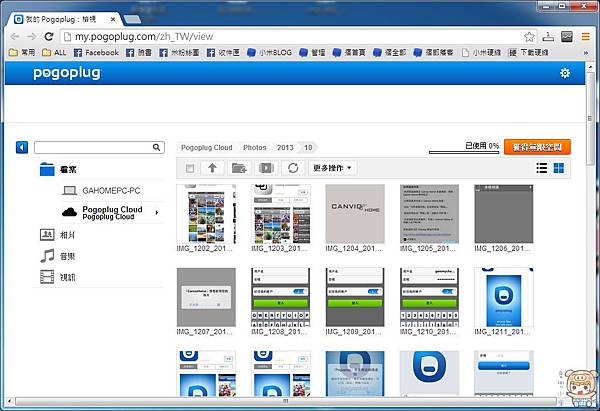
Task: Click the IMG_1204_201... file name
Action: (x=354, y=249)
